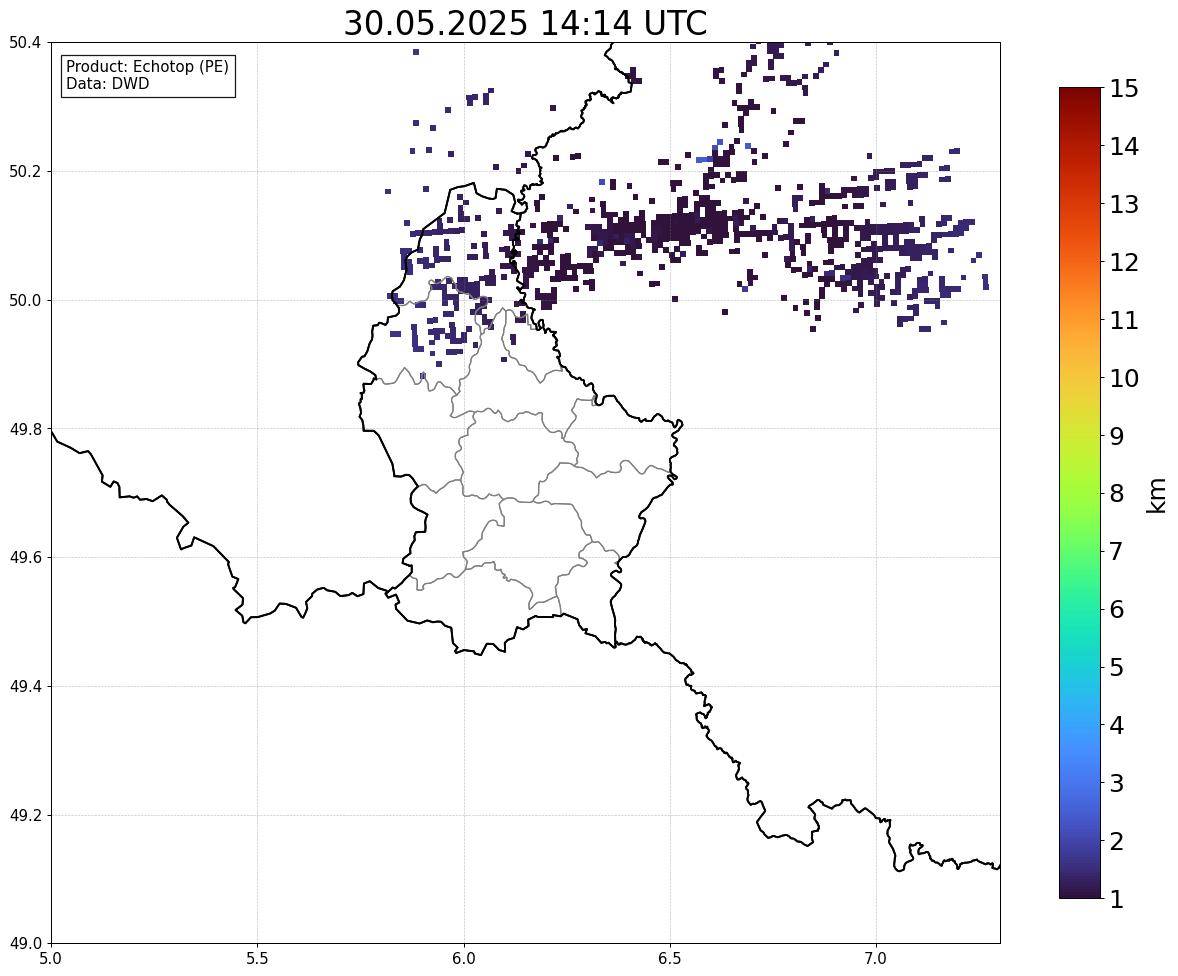Click the colorbar tick label 15
This screenshot has width=1178, height=976.
click(x=1124, y=89)
